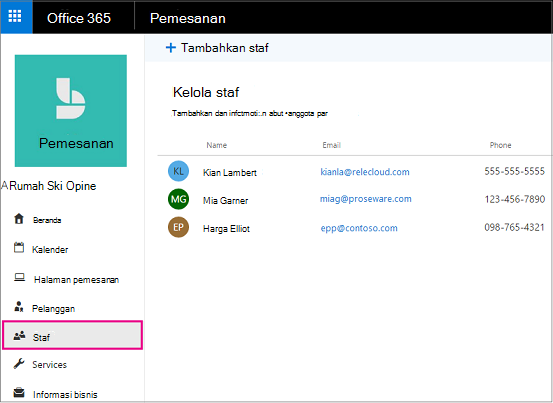Open the Office 365 app launcher grid
The height and width of the screenshot is (403, 553).
pos(16,17)
